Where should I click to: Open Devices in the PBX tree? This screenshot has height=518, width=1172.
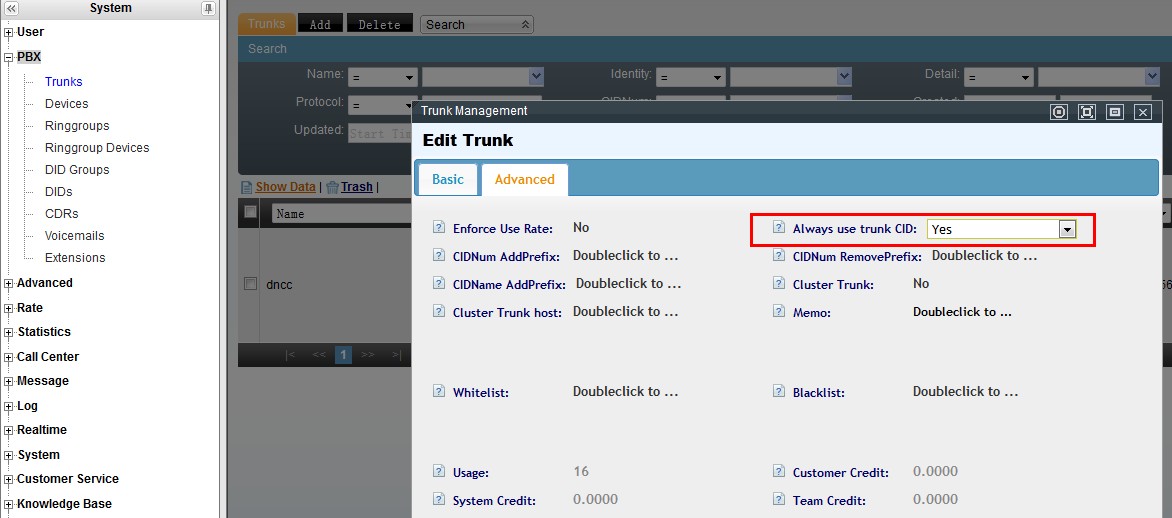pyautogui.click(x=66, y=104)
